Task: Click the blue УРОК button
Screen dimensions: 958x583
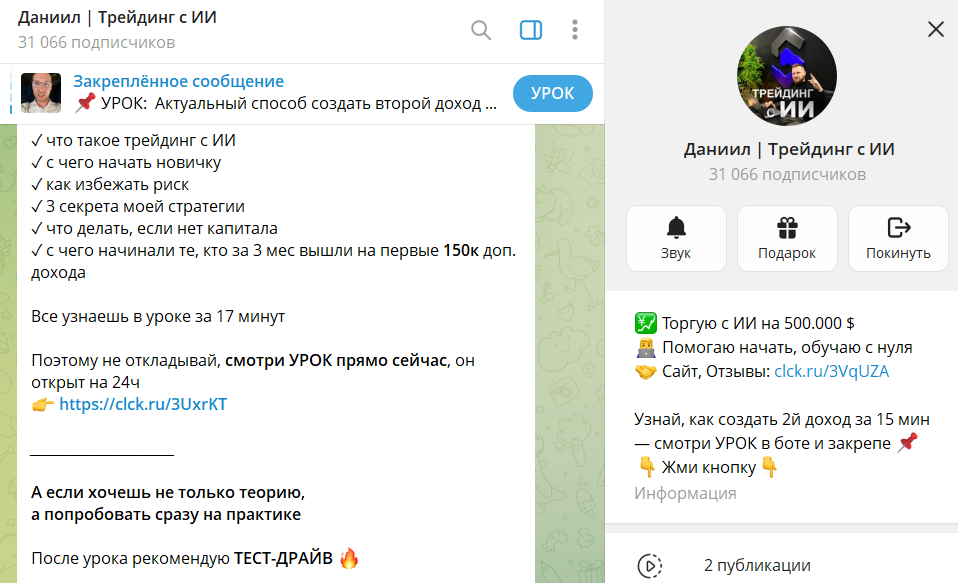Action: (x=552, y=94)
